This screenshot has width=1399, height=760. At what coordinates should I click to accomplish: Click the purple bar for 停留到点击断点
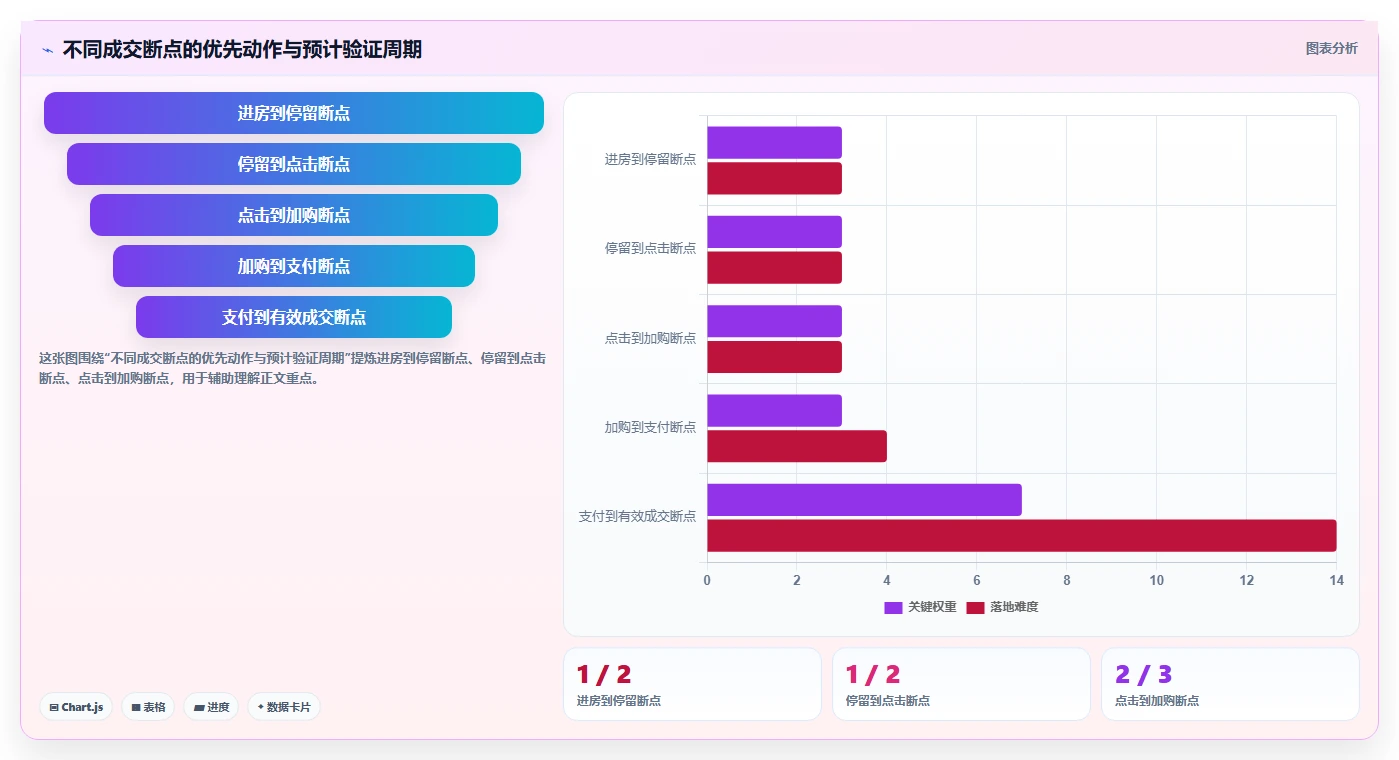774,232
